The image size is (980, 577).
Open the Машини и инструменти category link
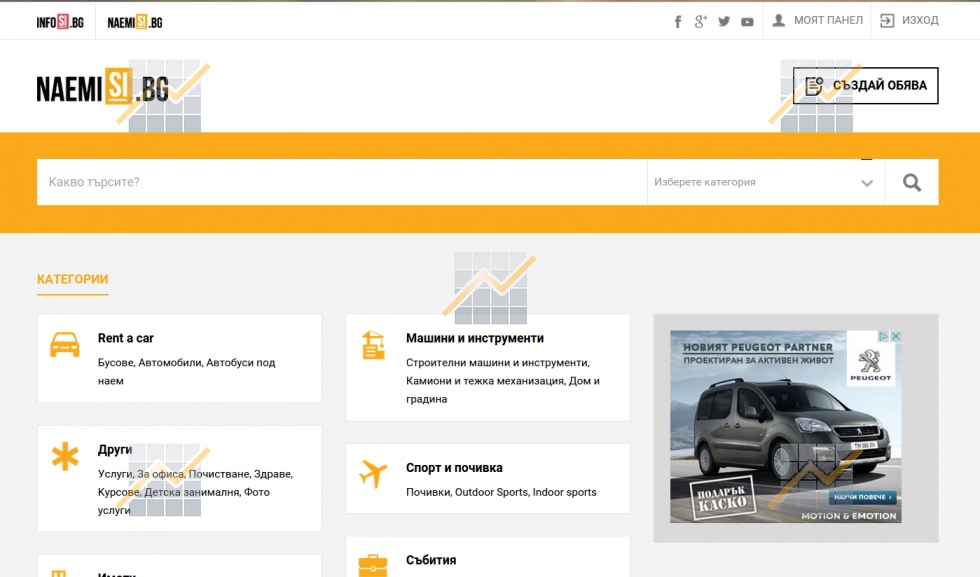point(475,338)
